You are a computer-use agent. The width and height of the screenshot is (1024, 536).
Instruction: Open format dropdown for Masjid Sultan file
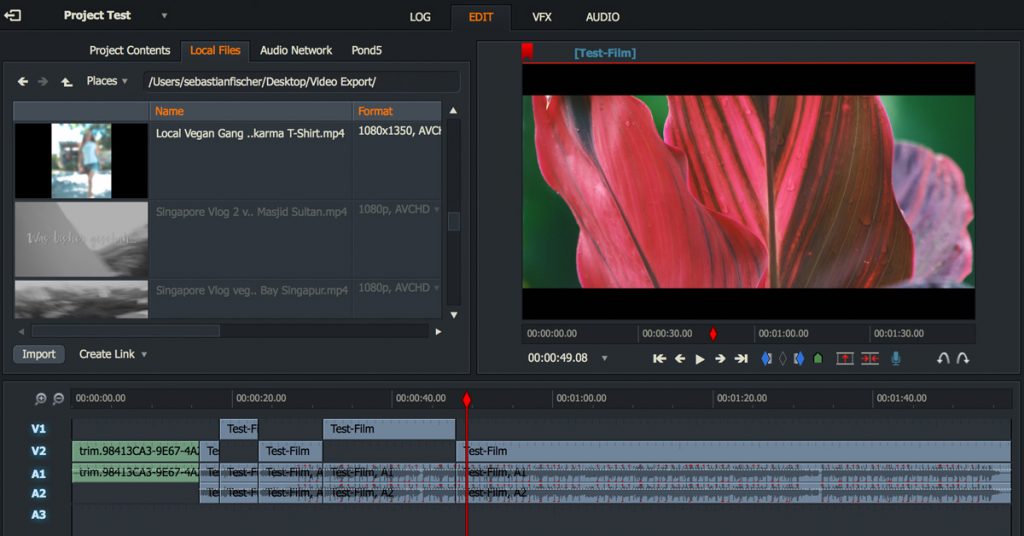(436, 210)
